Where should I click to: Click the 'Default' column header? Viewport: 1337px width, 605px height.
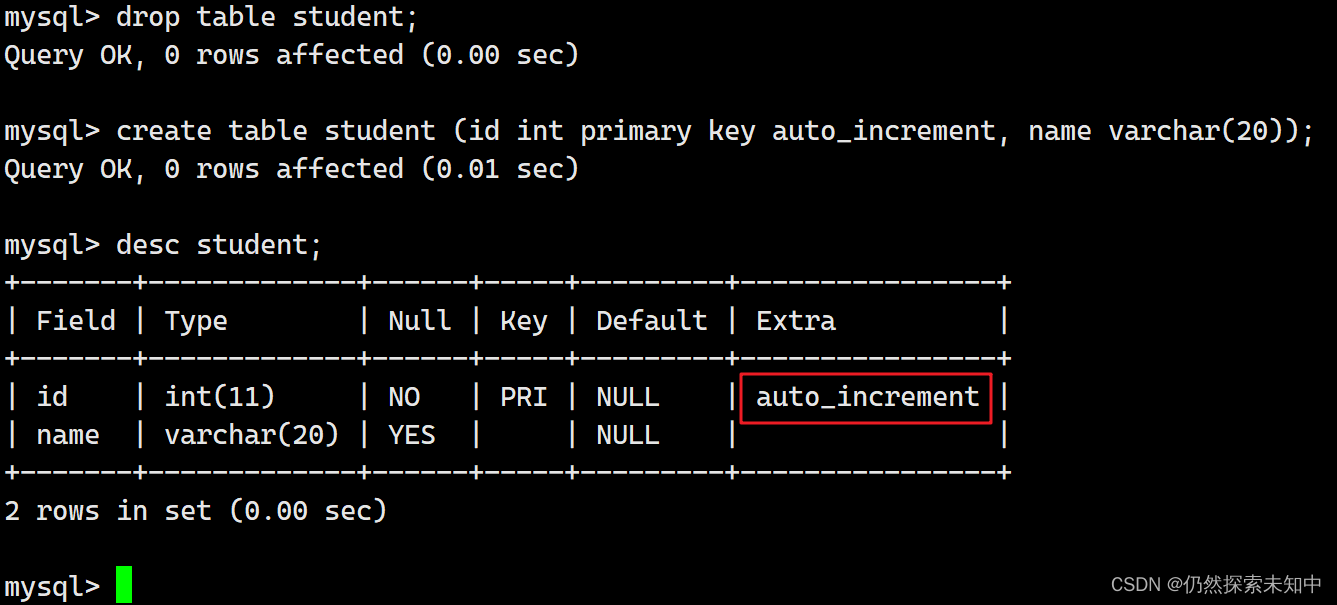651,321
